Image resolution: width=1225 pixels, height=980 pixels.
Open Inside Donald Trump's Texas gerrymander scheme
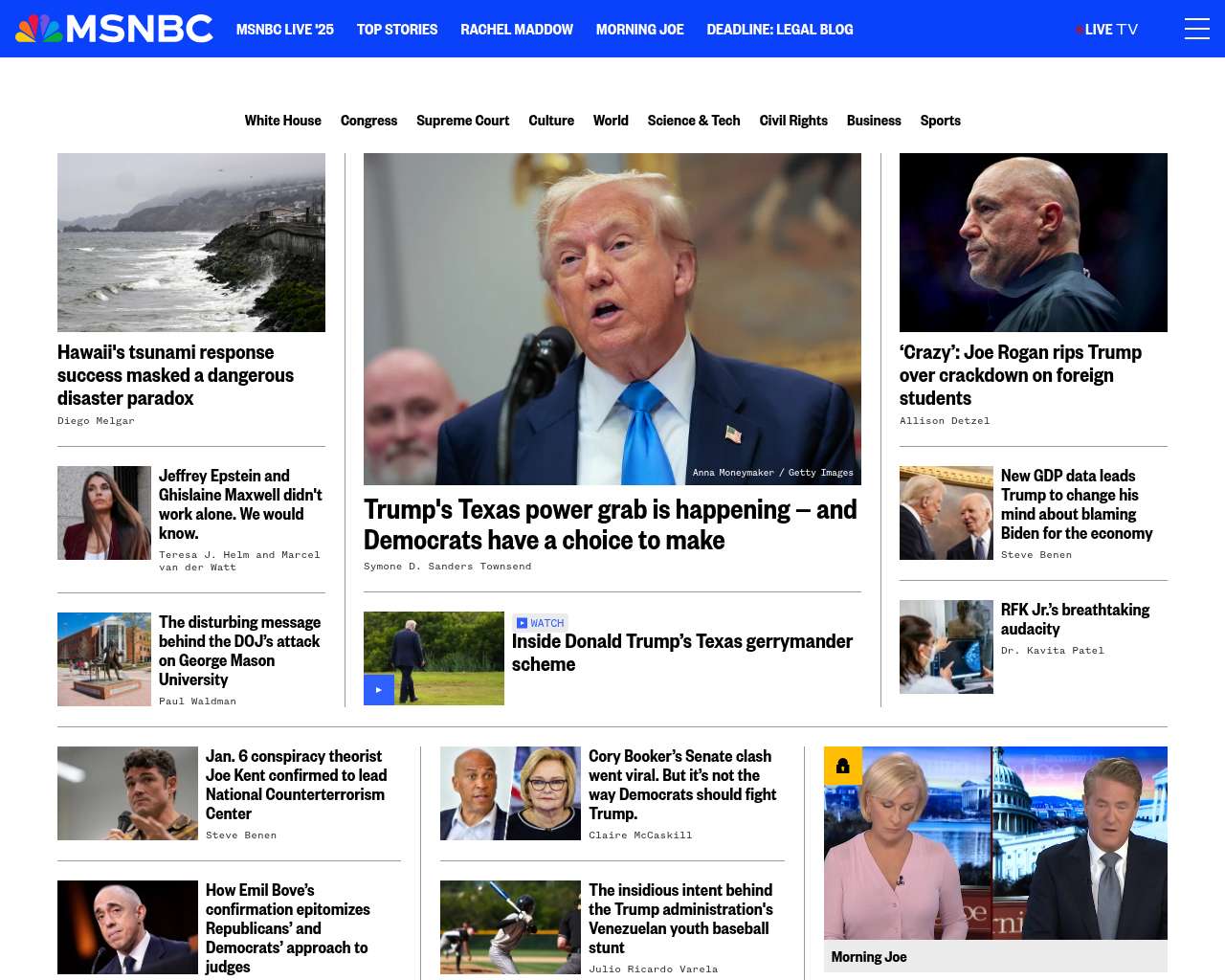click(x=682, y=653)
